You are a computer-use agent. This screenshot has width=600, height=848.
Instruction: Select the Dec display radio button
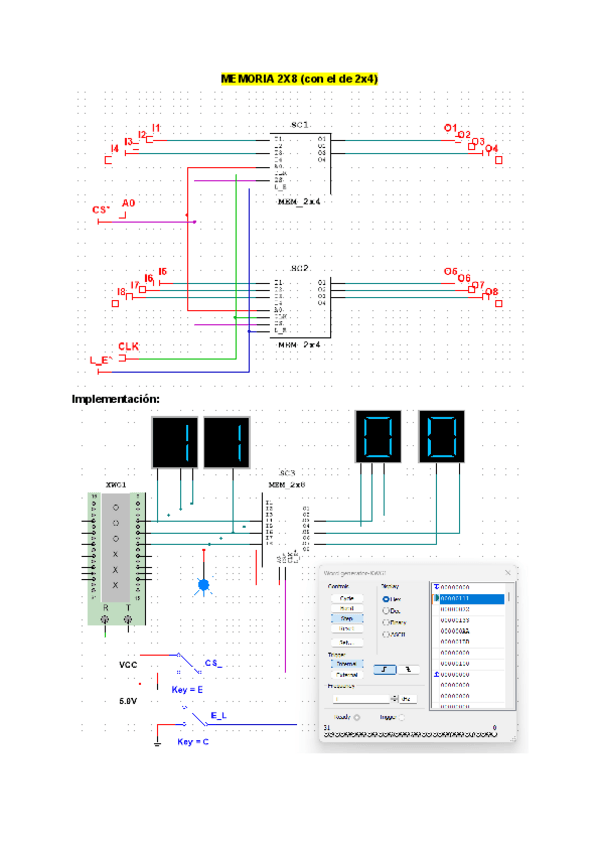pos(385,610)
